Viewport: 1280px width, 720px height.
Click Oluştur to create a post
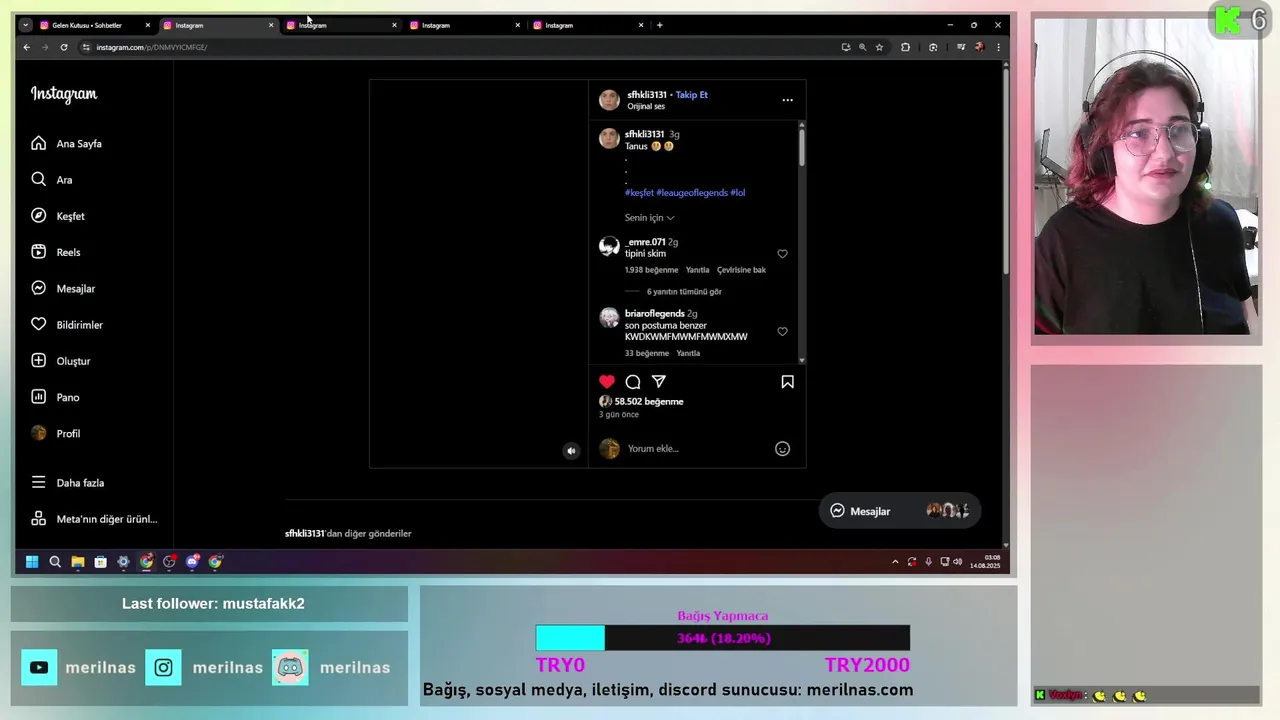(60, 361)
